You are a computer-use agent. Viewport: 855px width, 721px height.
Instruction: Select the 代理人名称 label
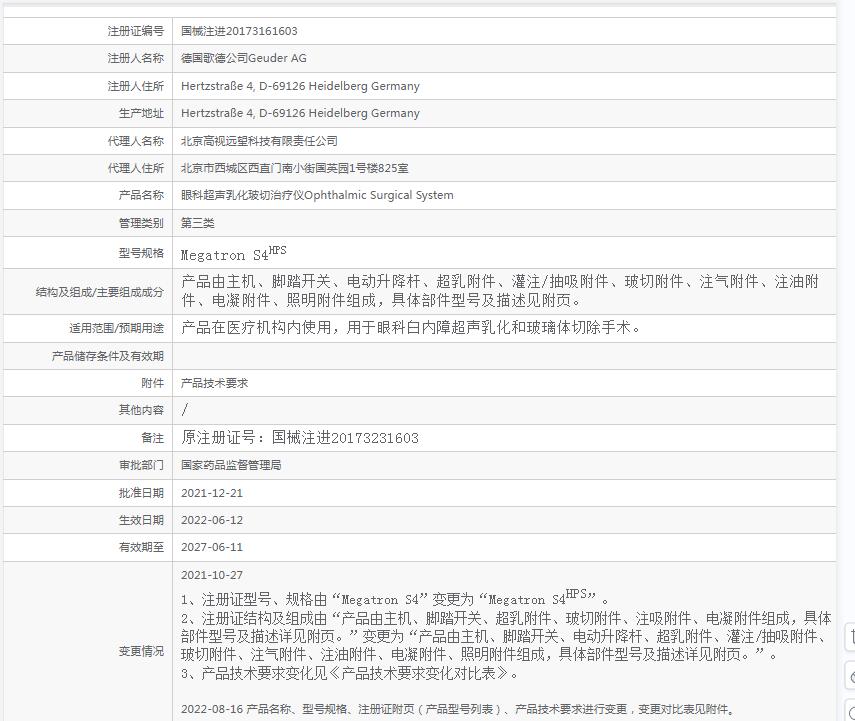coord(136,141)
